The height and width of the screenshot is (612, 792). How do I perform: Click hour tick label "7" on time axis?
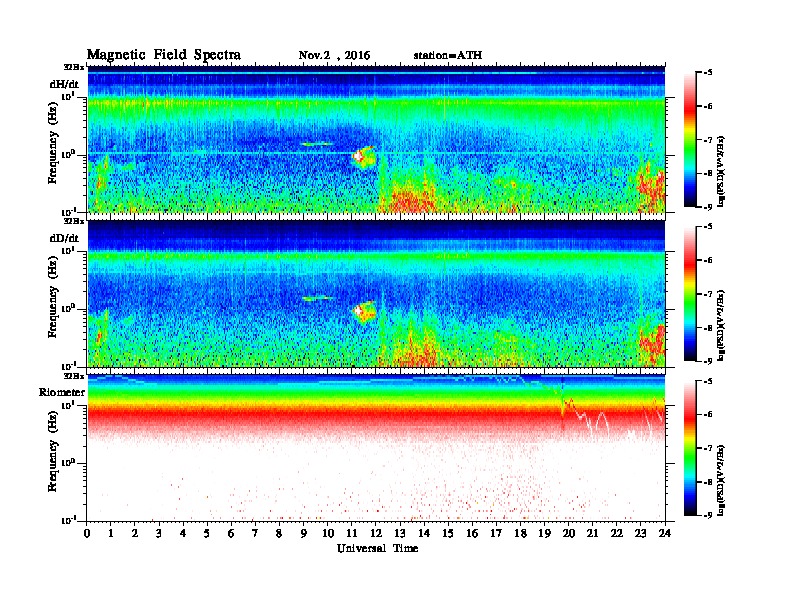point(256,533)
